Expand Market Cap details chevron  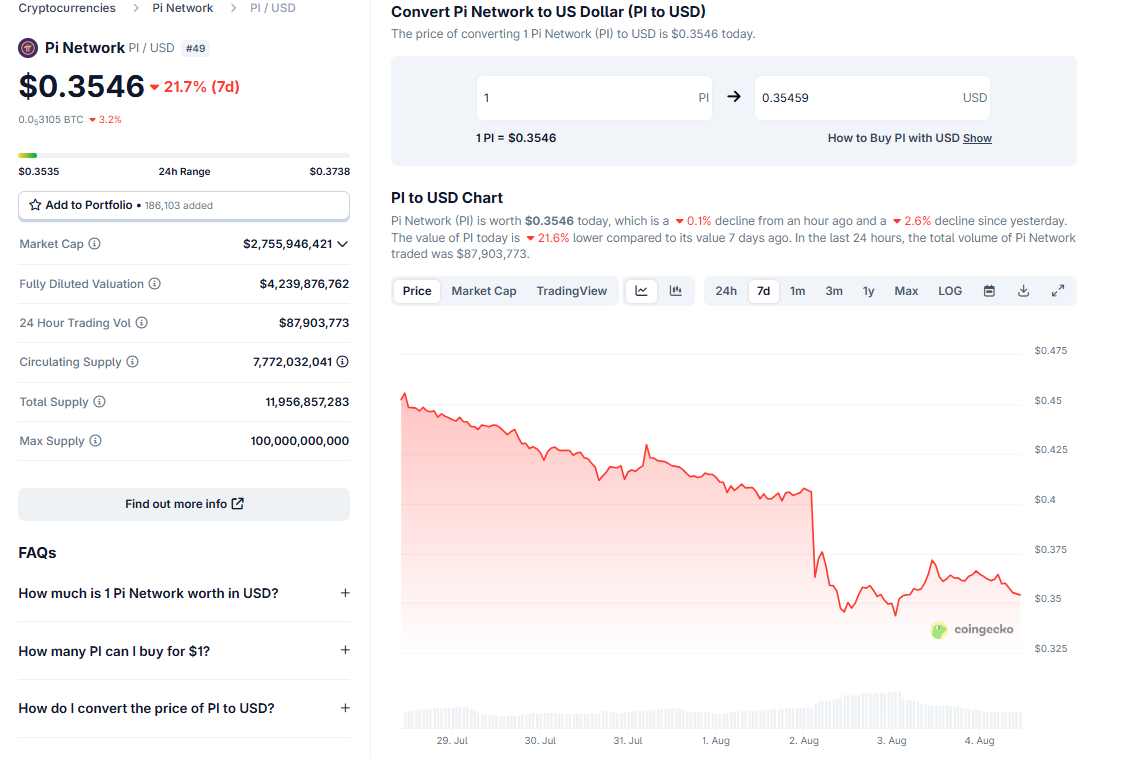click(x=343, y=244)
